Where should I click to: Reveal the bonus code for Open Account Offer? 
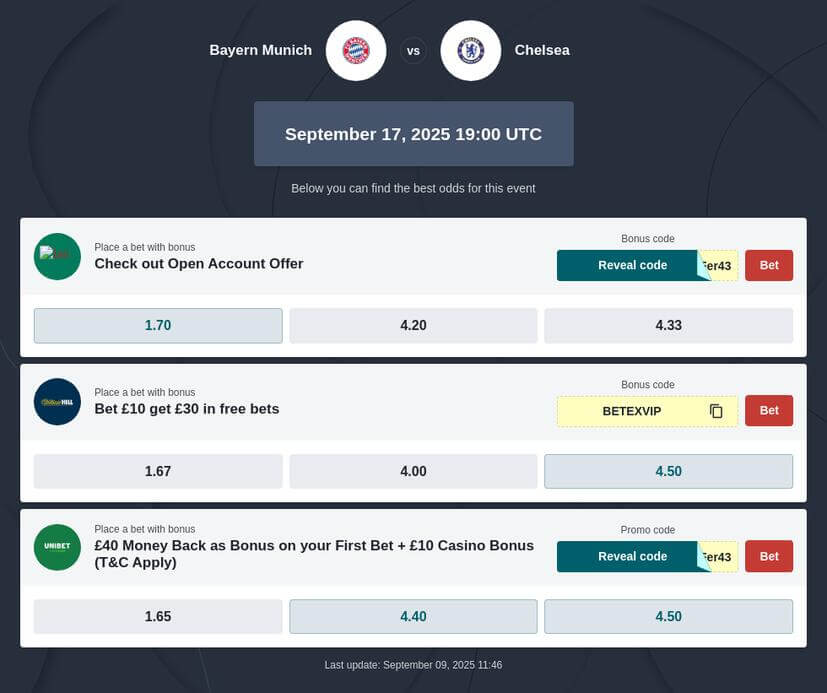click(632, 265)
